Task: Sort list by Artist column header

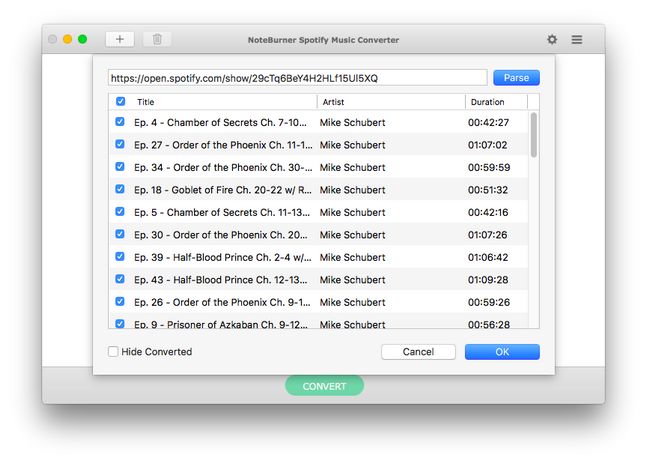Action: 390,102
